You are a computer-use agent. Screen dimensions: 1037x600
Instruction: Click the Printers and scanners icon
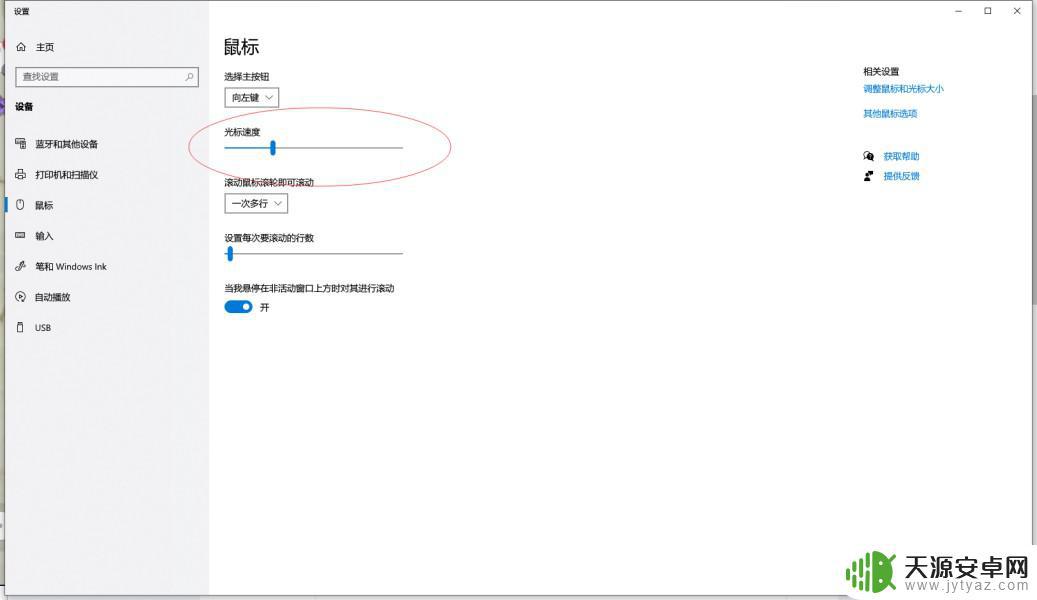point(21,175)
